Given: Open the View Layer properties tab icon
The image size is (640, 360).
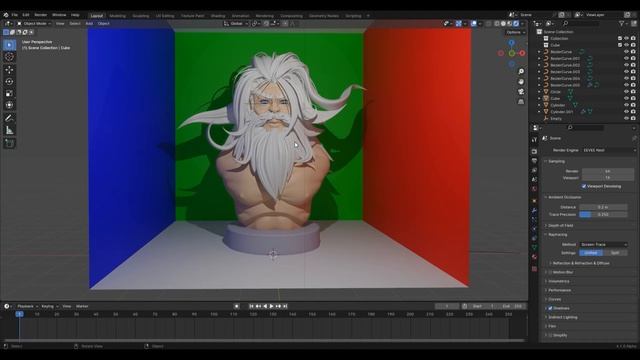Looking at the screenshot, I should pyautogui.click(x=534, y=170).
